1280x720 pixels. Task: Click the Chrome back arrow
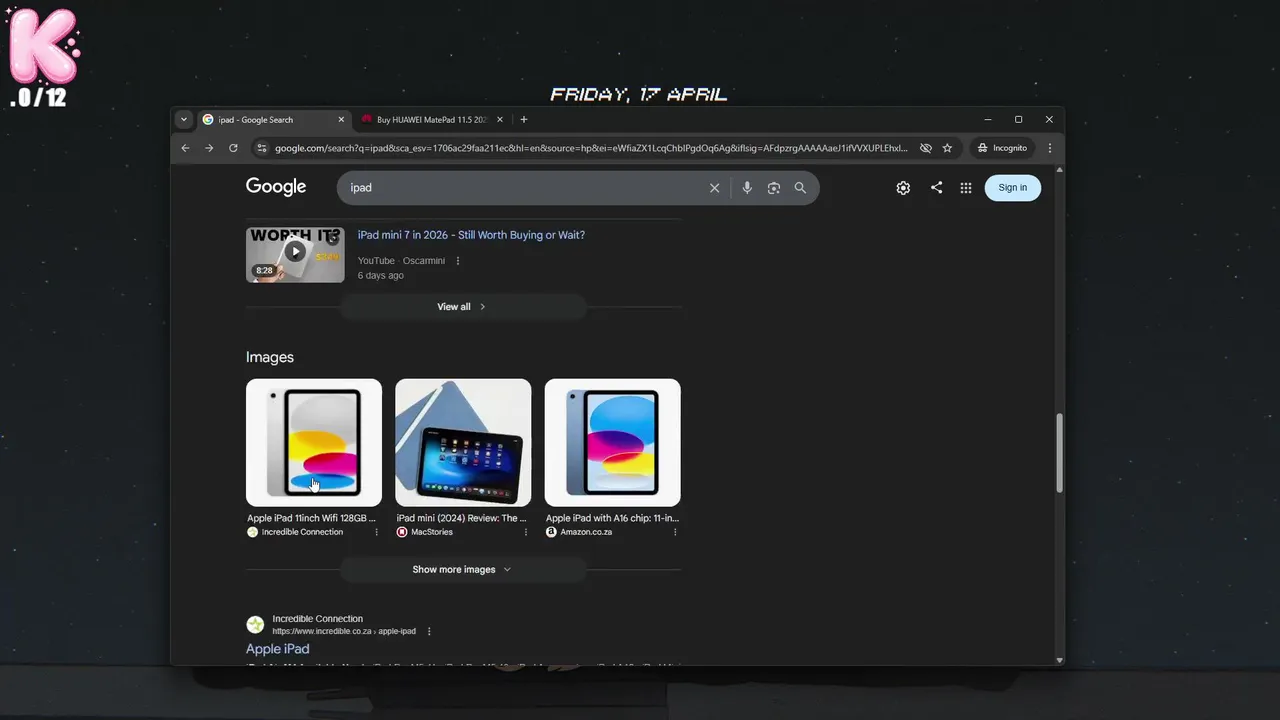(185, 148)
